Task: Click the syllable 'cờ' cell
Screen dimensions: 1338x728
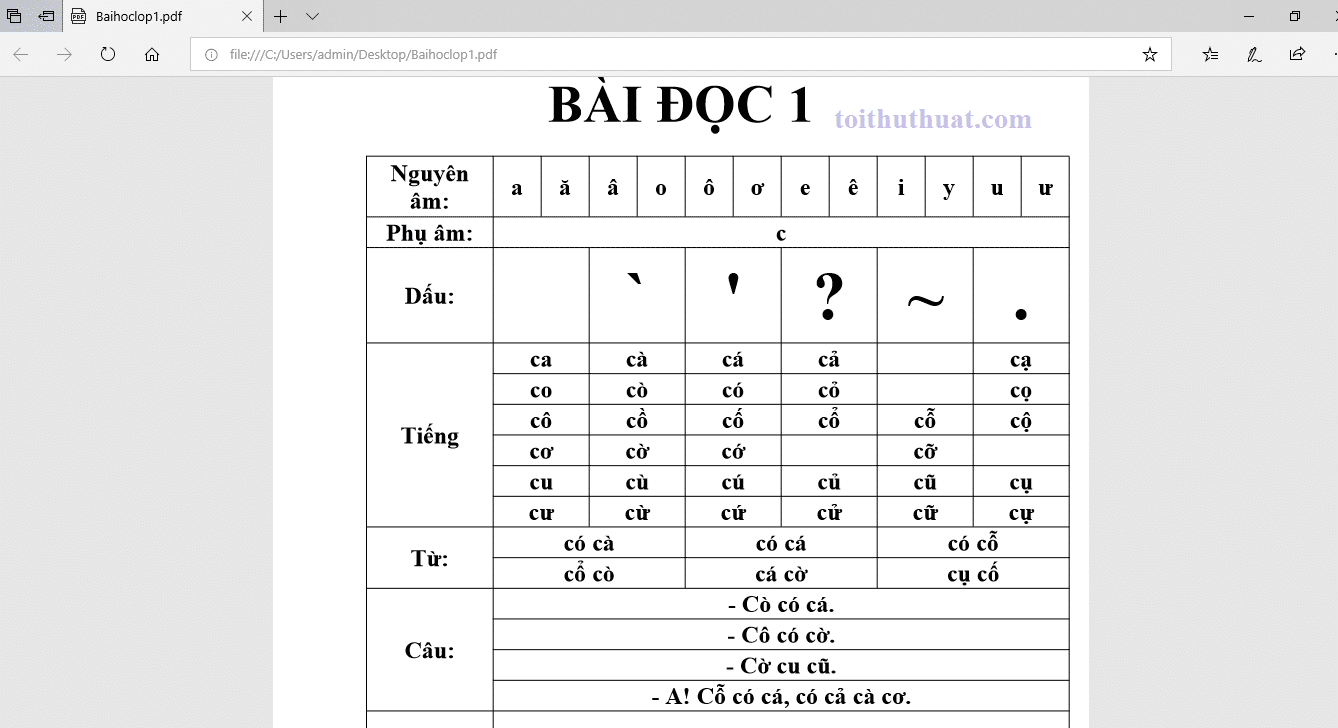Action: [x=637, y=451]
